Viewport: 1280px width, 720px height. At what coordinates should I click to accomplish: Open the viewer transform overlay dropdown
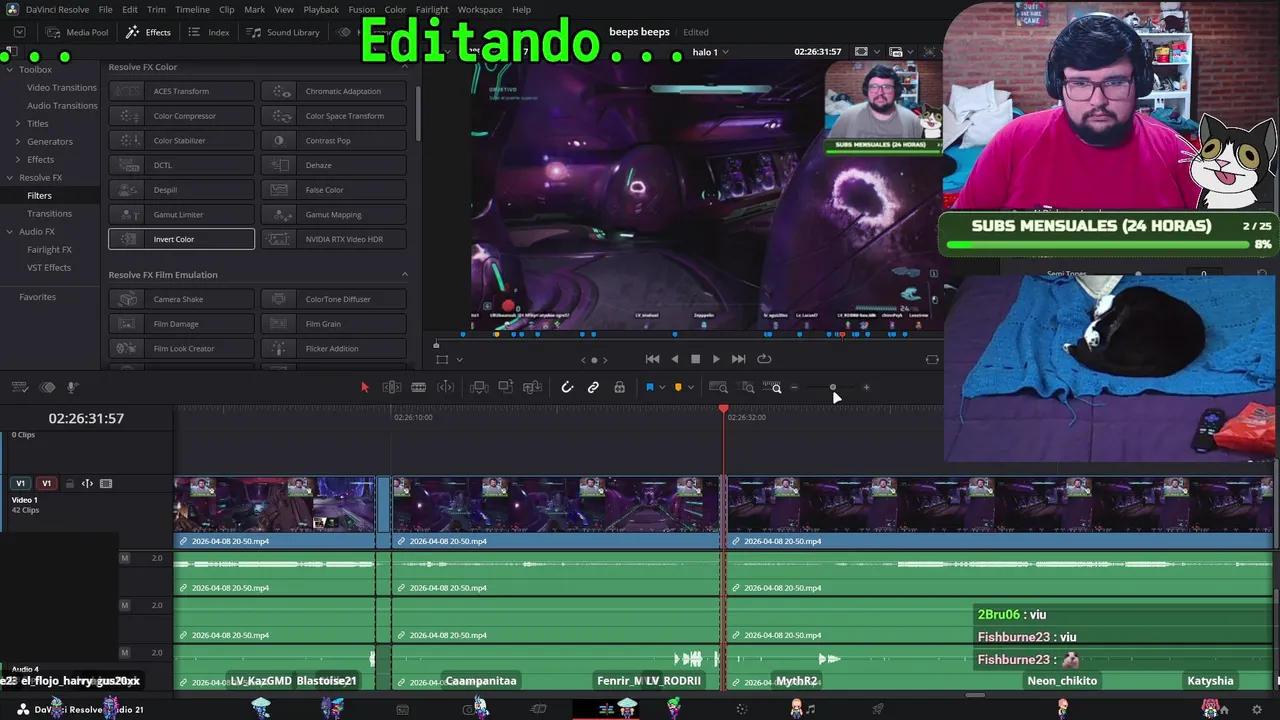pyautogui.click(x=459, y=360)
